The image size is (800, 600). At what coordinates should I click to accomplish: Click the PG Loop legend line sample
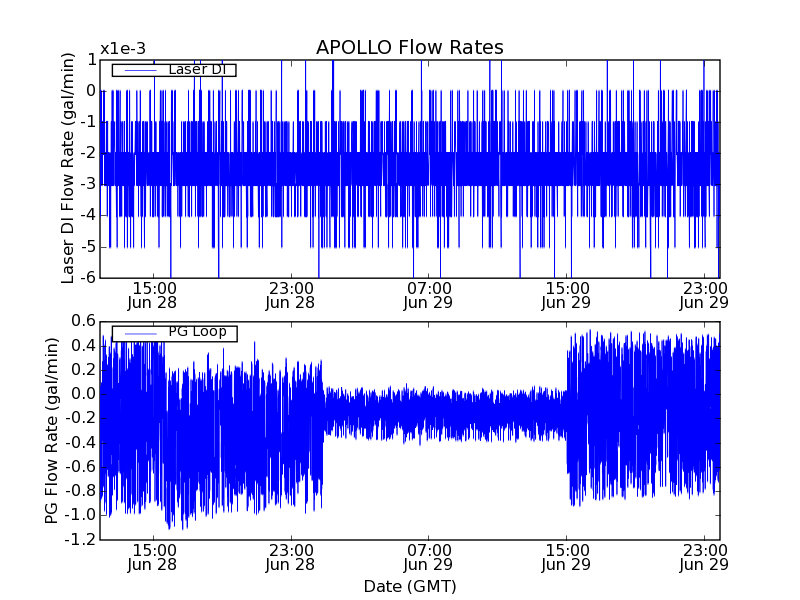[x=140, y=334]
